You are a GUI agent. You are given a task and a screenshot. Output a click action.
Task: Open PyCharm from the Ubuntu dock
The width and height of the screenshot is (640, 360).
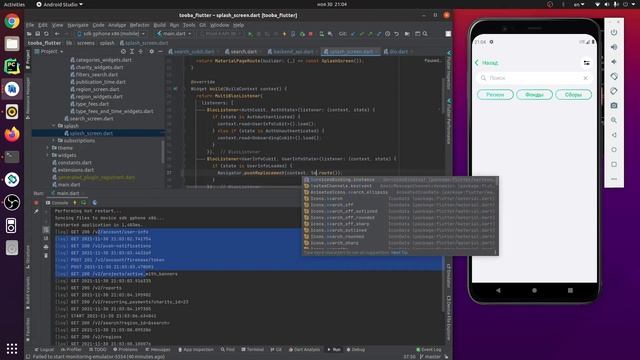(12, 66)
